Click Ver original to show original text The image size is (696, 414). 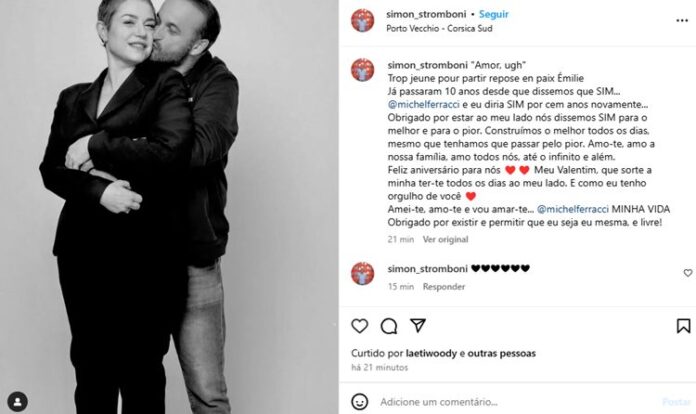tap(445, 239)
